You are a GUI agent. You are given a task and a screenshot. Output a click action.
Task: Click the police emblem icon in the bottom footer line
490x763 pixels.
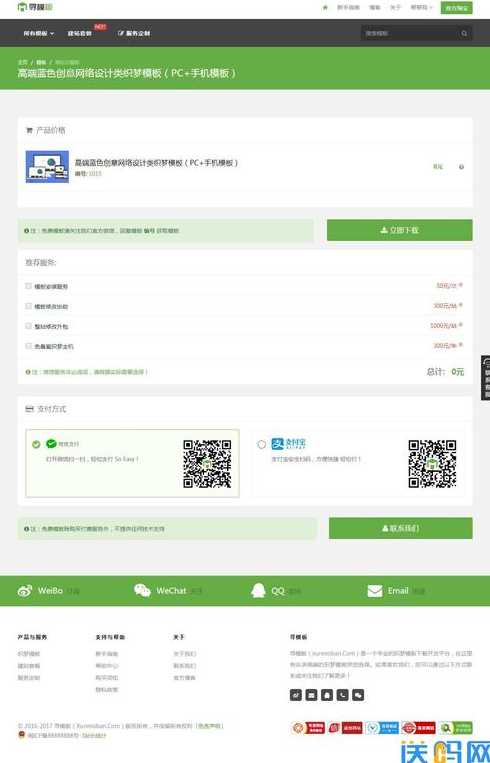[x=21, y=735]
